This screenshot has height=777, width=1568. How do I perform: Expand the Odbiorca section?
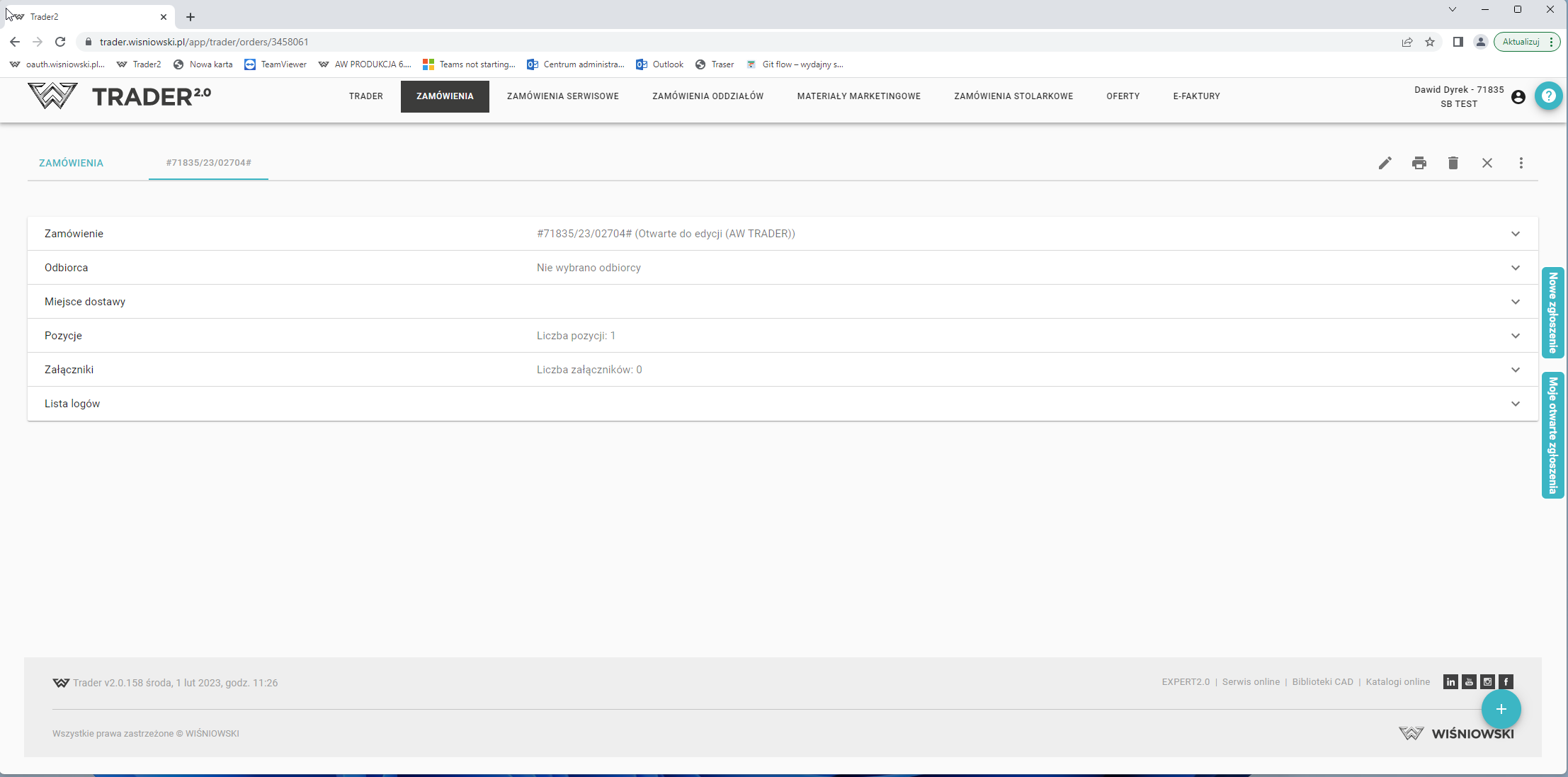[1515, 268]
